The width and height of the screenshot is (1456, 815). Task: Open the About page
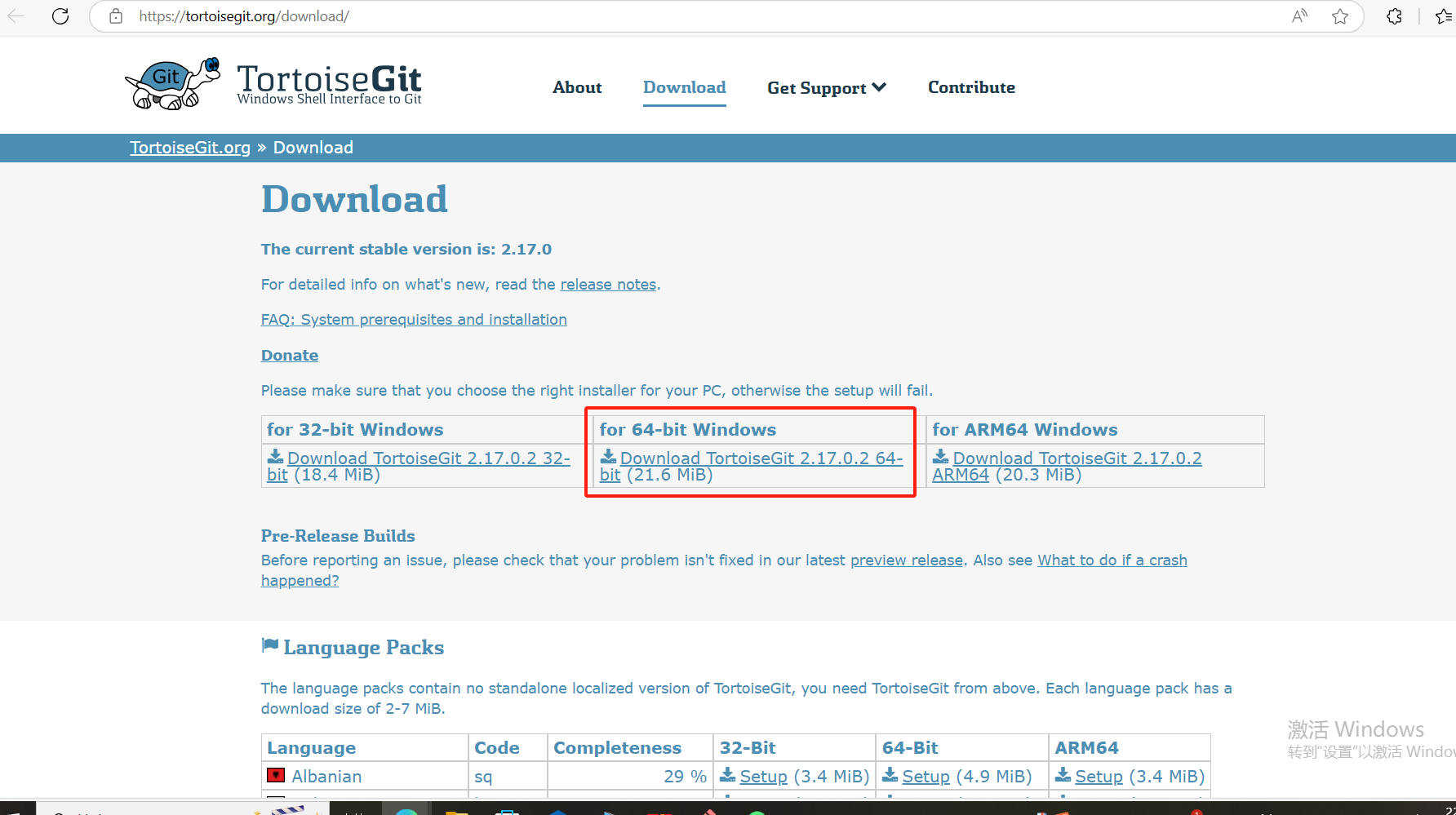(577, 87)
